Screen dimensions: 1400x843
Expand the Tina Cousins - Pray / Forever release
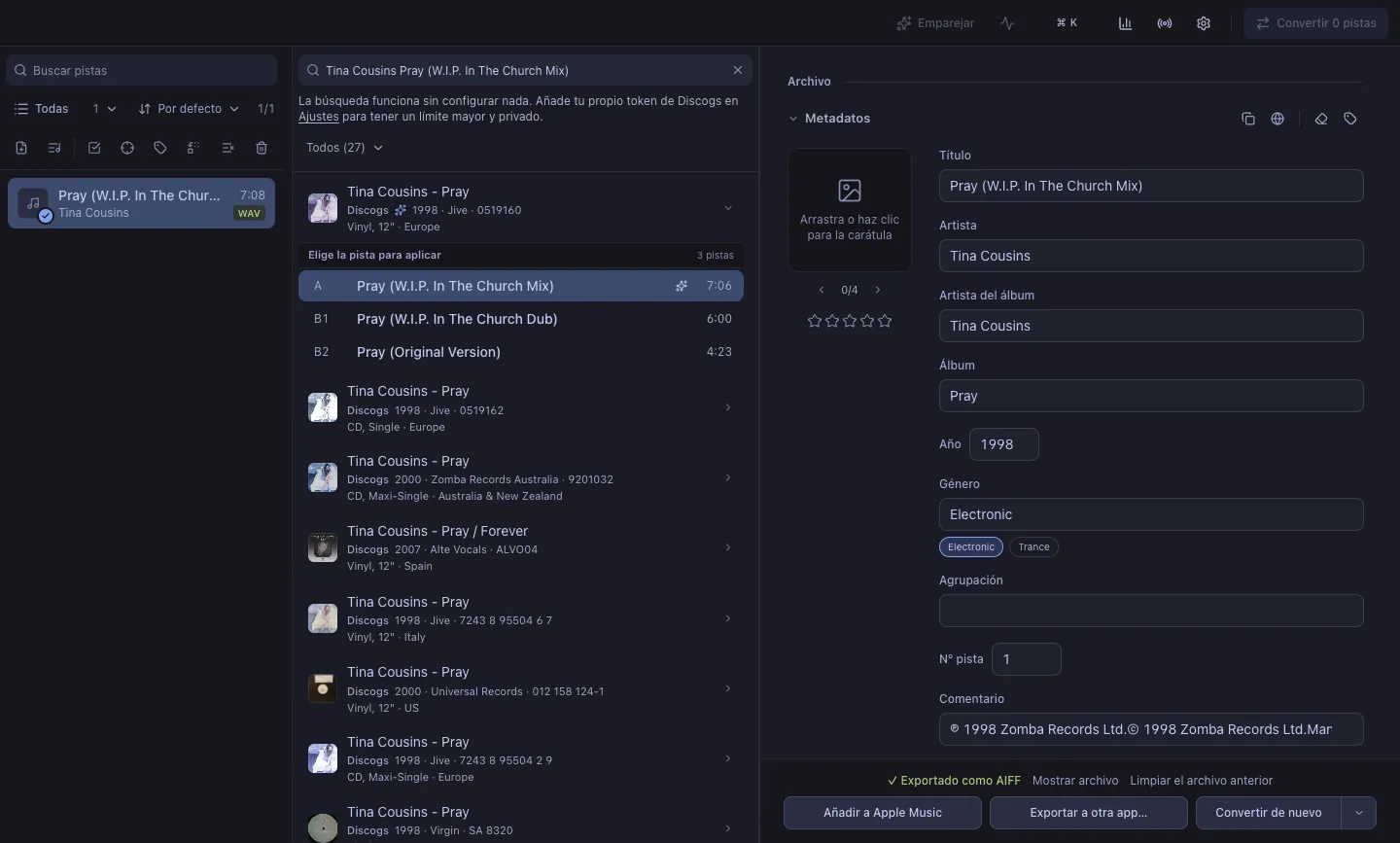pos(727,547)
